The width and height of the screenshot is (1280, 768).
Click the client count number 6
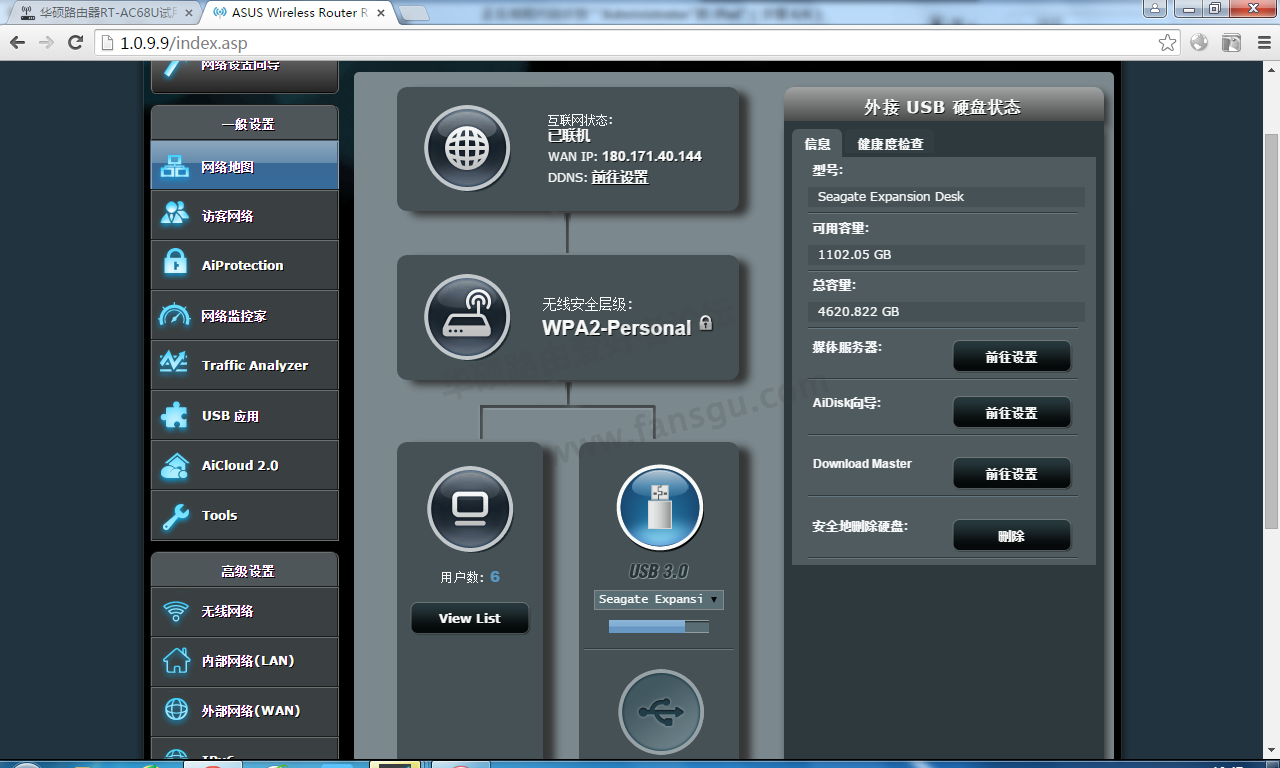[x=495, y=576]
